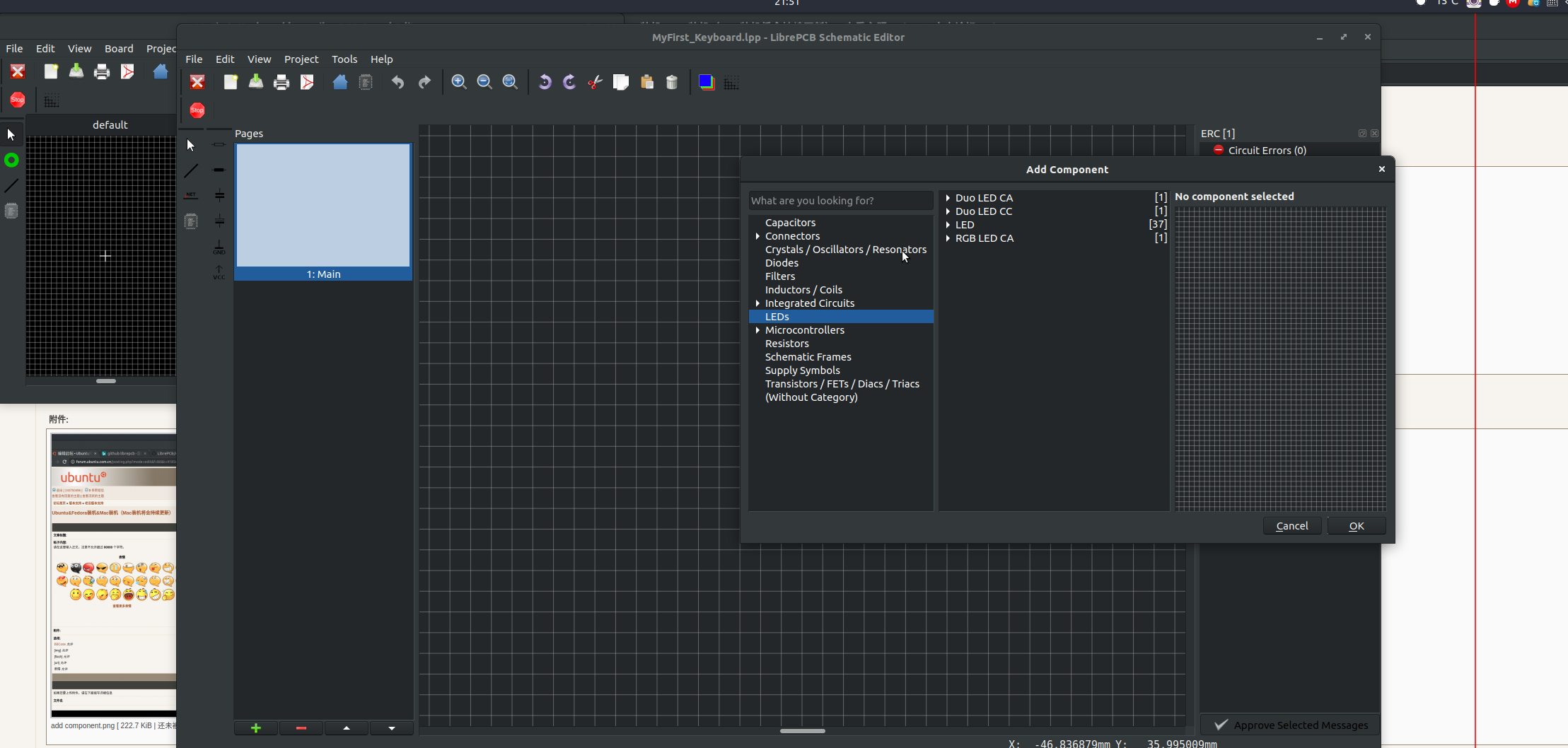Click Approve Selected Messages button

click(x=1291, y=725)
